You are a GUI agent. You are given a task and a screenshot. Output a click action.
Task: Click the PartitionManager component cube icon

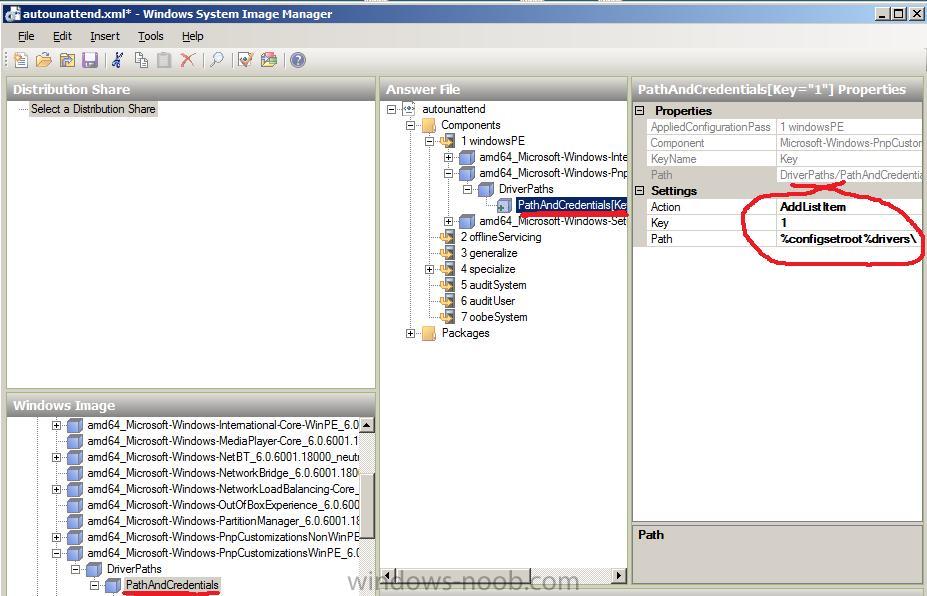pos(74,521)
